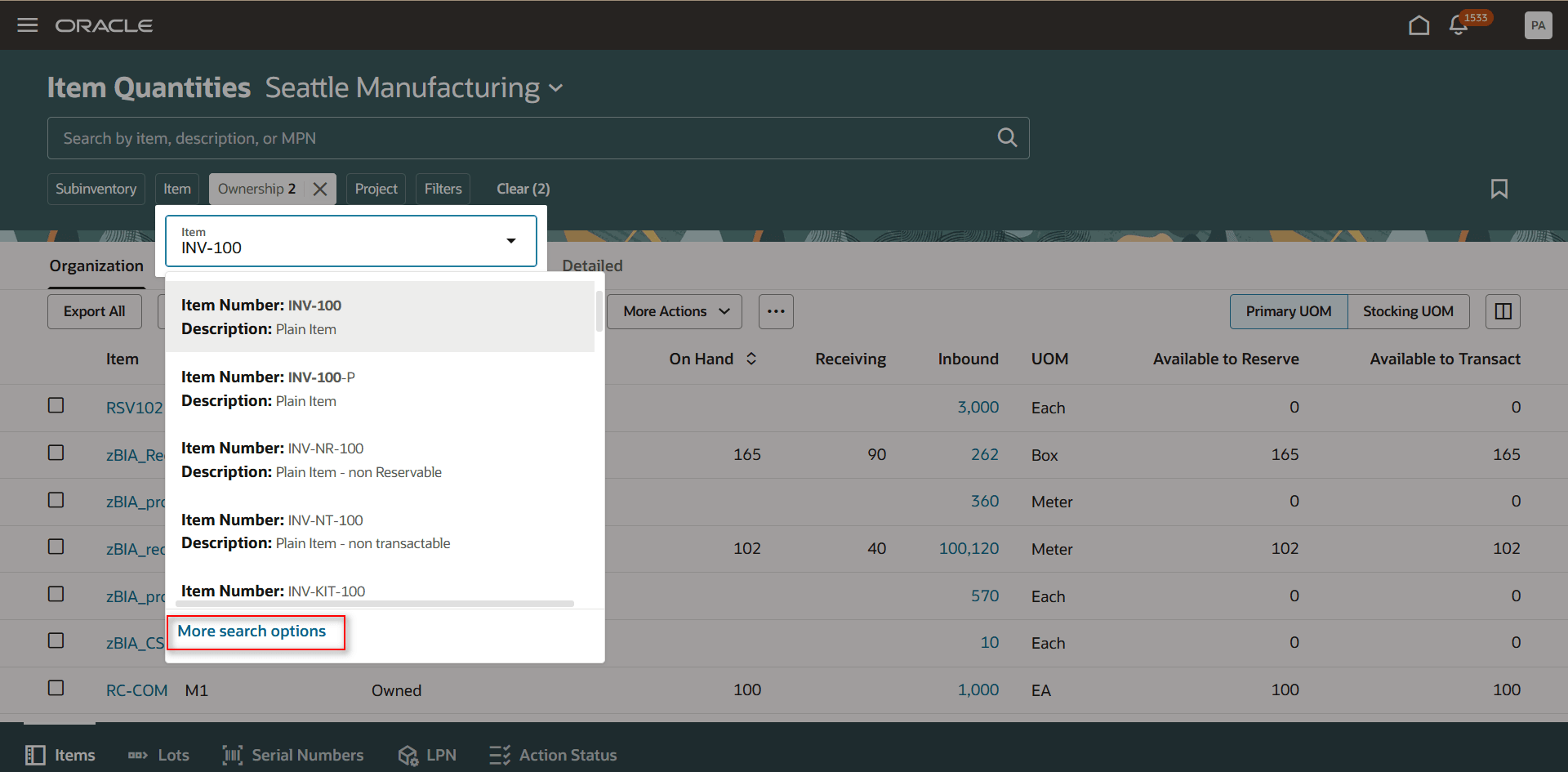Remove the Ownership filter with X icon
The image size is (1568, 772).
pos(320,189)
